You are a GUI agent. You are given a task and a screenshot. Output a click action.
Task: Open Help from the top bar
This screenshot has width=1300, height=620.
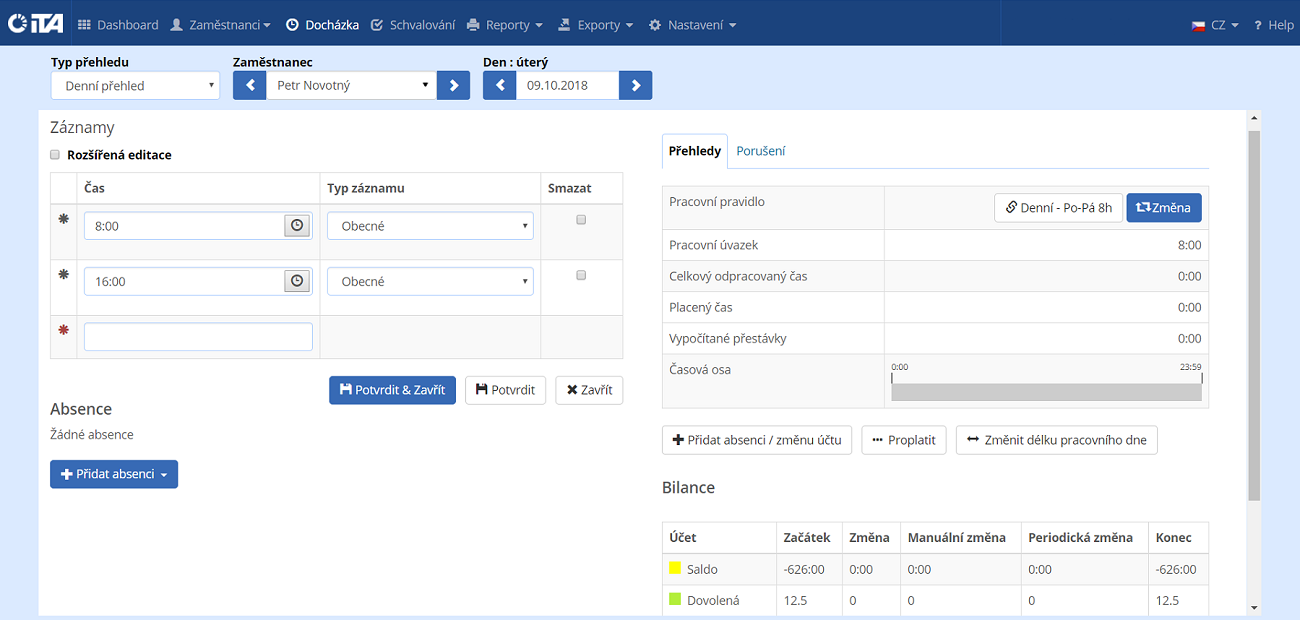point(1273,25)
